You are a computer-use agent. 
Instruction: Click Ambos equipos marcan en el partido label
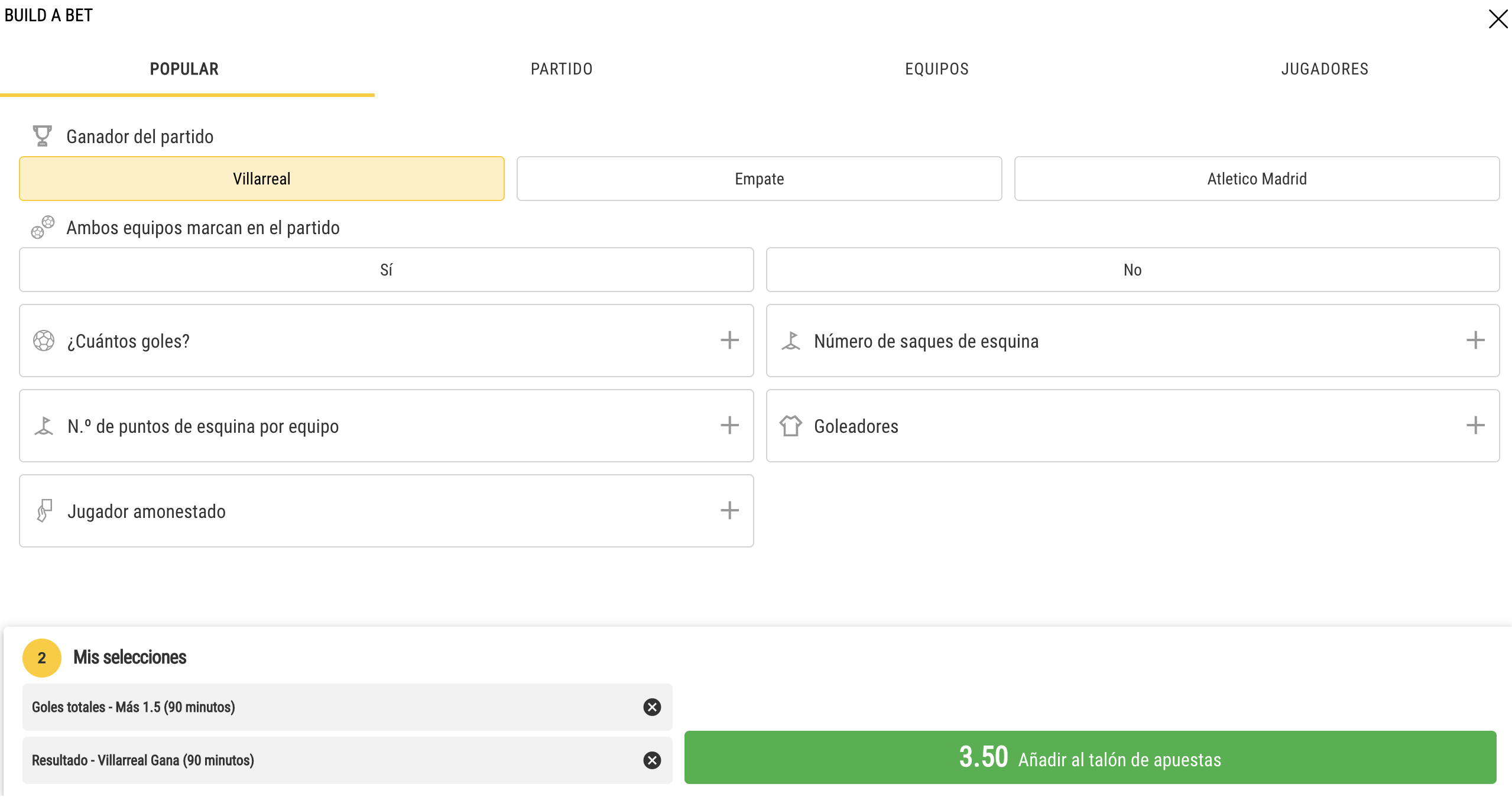point(203,228)
